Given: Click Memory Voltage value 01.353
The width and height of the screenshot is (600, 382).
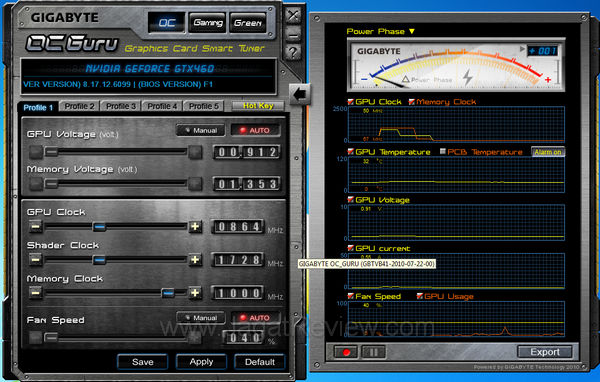Looking at the screenshot, I should click(247, 184).
